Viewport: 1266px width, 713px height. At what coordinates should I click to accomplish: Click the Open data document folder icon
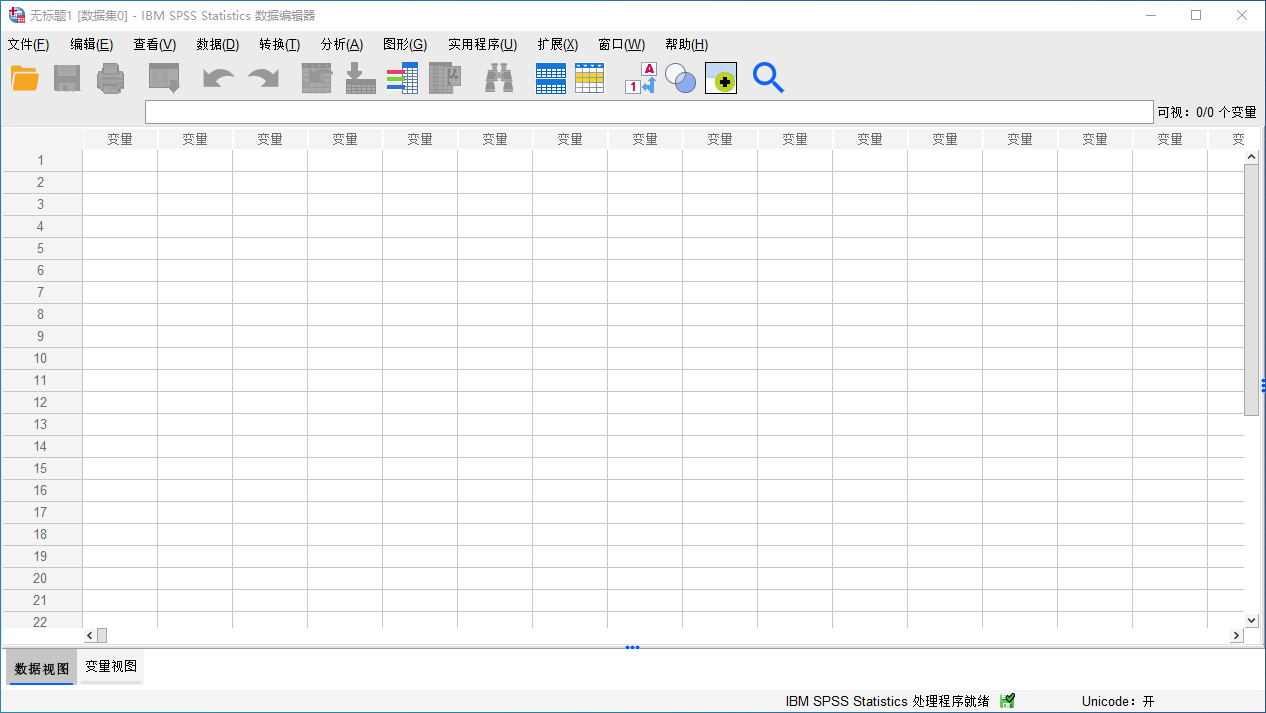pyautogui.click(x=25, y=78)
